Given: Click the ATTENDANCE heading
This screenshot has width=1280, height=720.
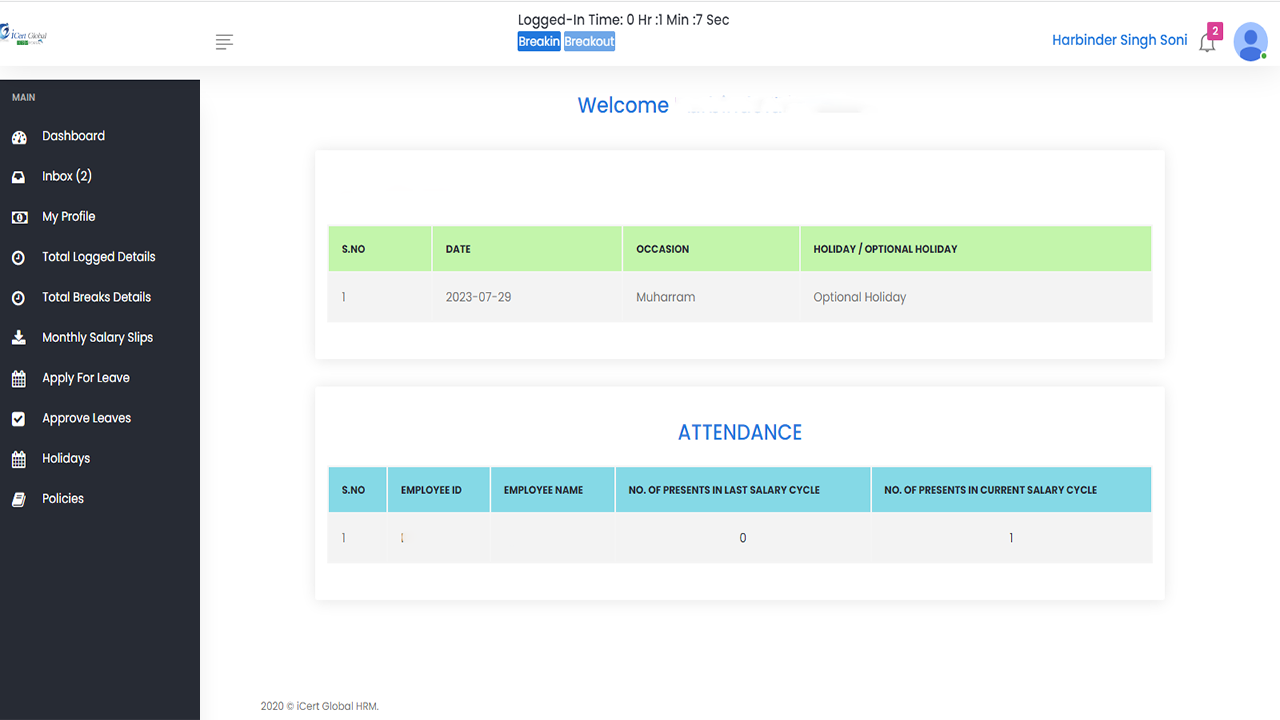Looking at the screenshot, I should click(x=740, y=432).
